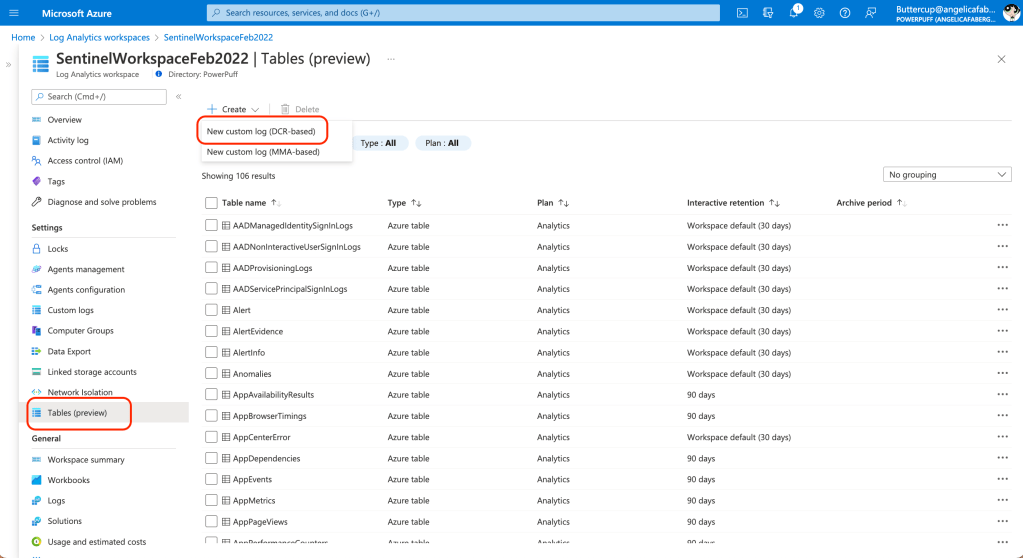Choose New custom log (DCR-based)

[261, 131]
